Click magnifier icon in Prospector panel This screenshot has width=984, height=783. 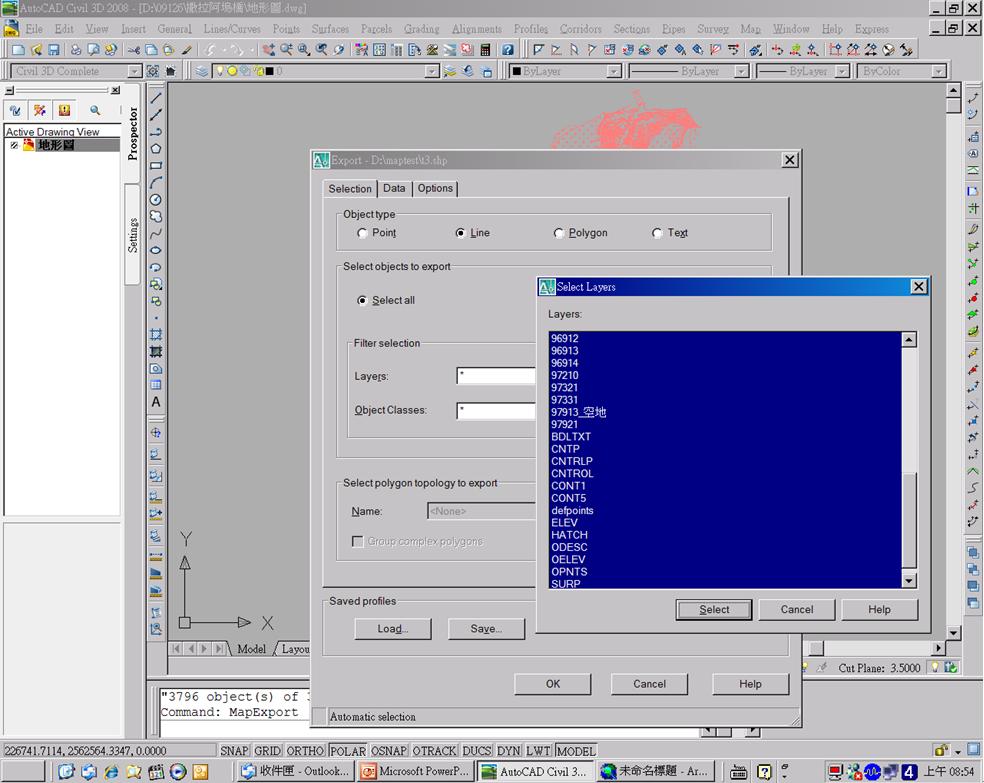[95, 110]
